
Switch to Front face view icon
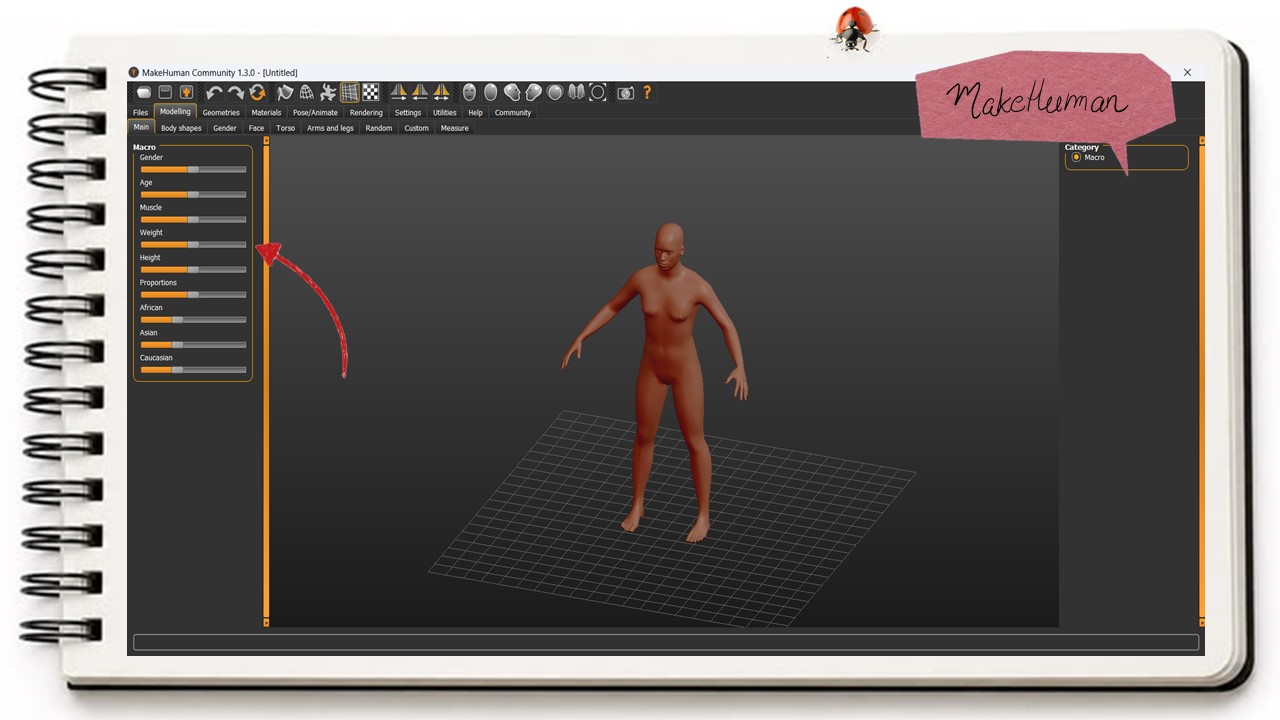coord(469,93)
